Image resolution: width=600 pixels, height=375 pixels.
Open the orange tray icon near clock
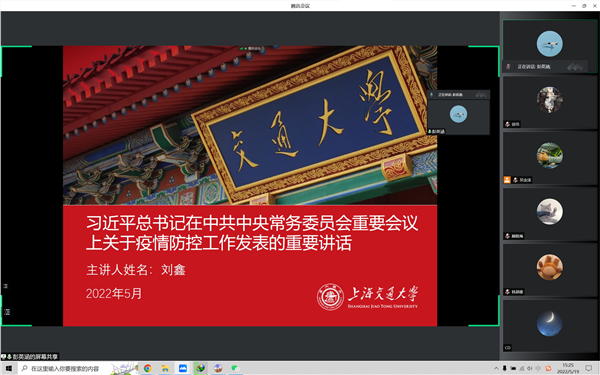[548, 368]
